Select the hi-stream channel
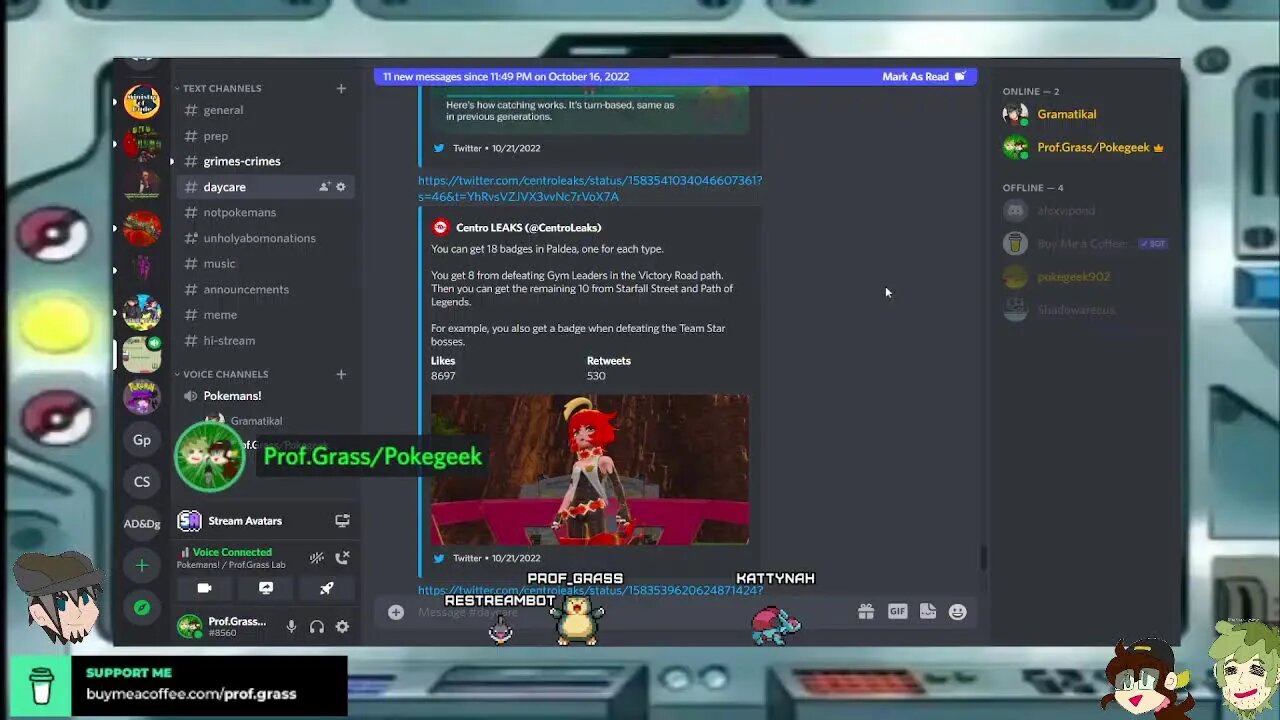This screenshot has width=1280, height=720. pyautogui.click(x=265, y=340)
